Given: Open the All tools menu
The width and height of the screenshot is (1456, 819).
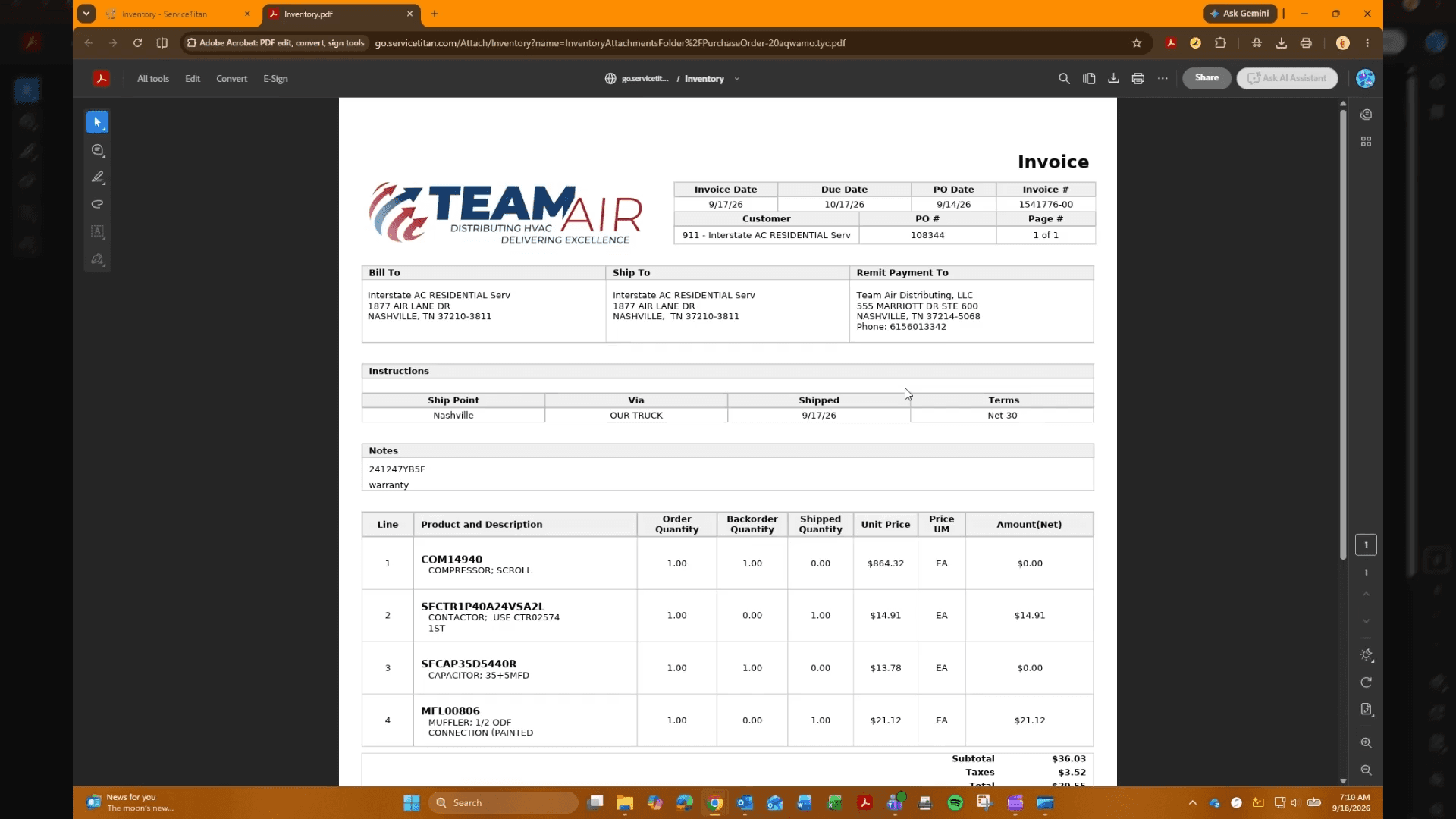Looking at the screenshot, I should (x=152, y=79).
